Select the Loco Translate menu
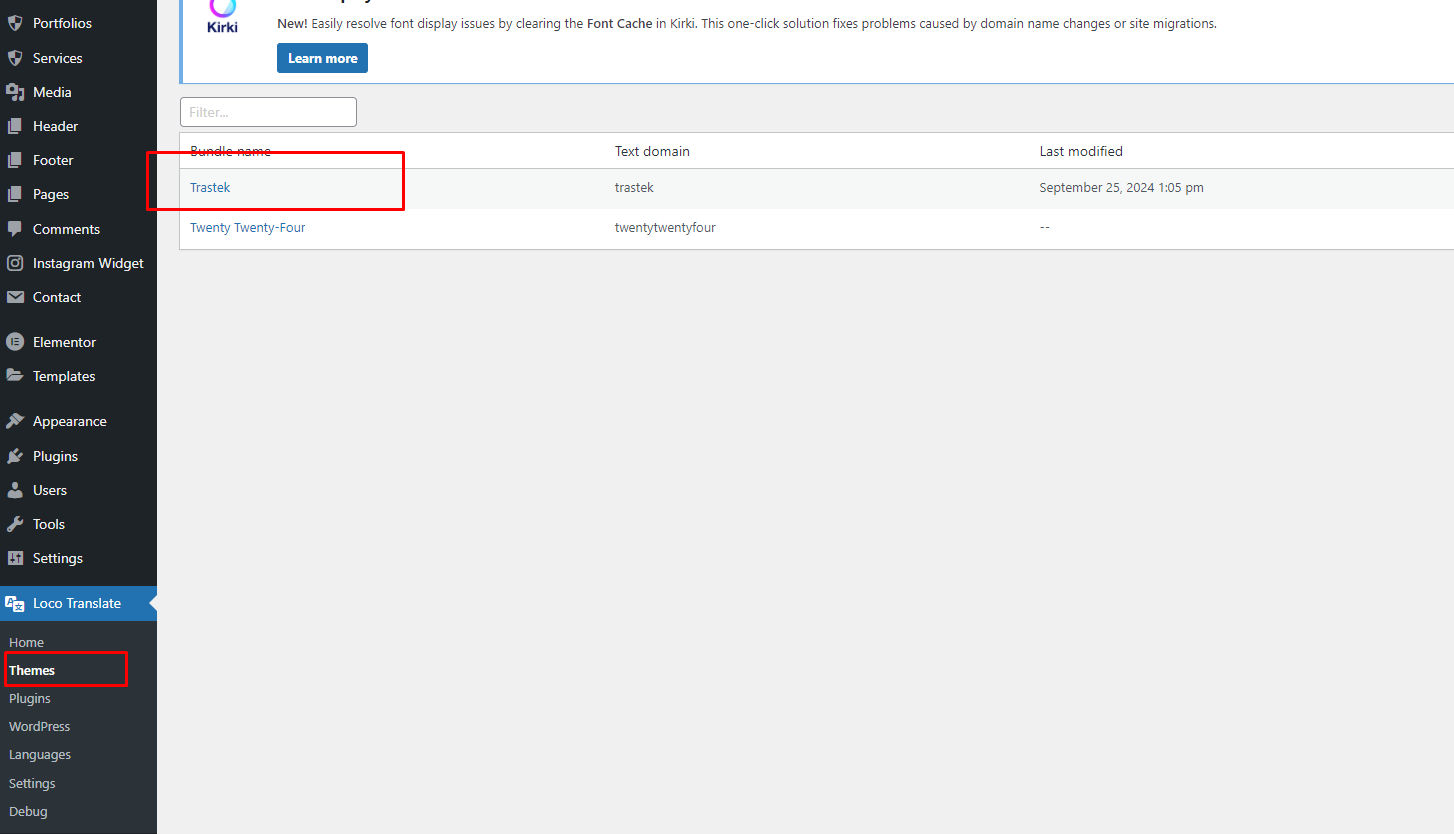1454x834 pixels. (x=77, y=603)
